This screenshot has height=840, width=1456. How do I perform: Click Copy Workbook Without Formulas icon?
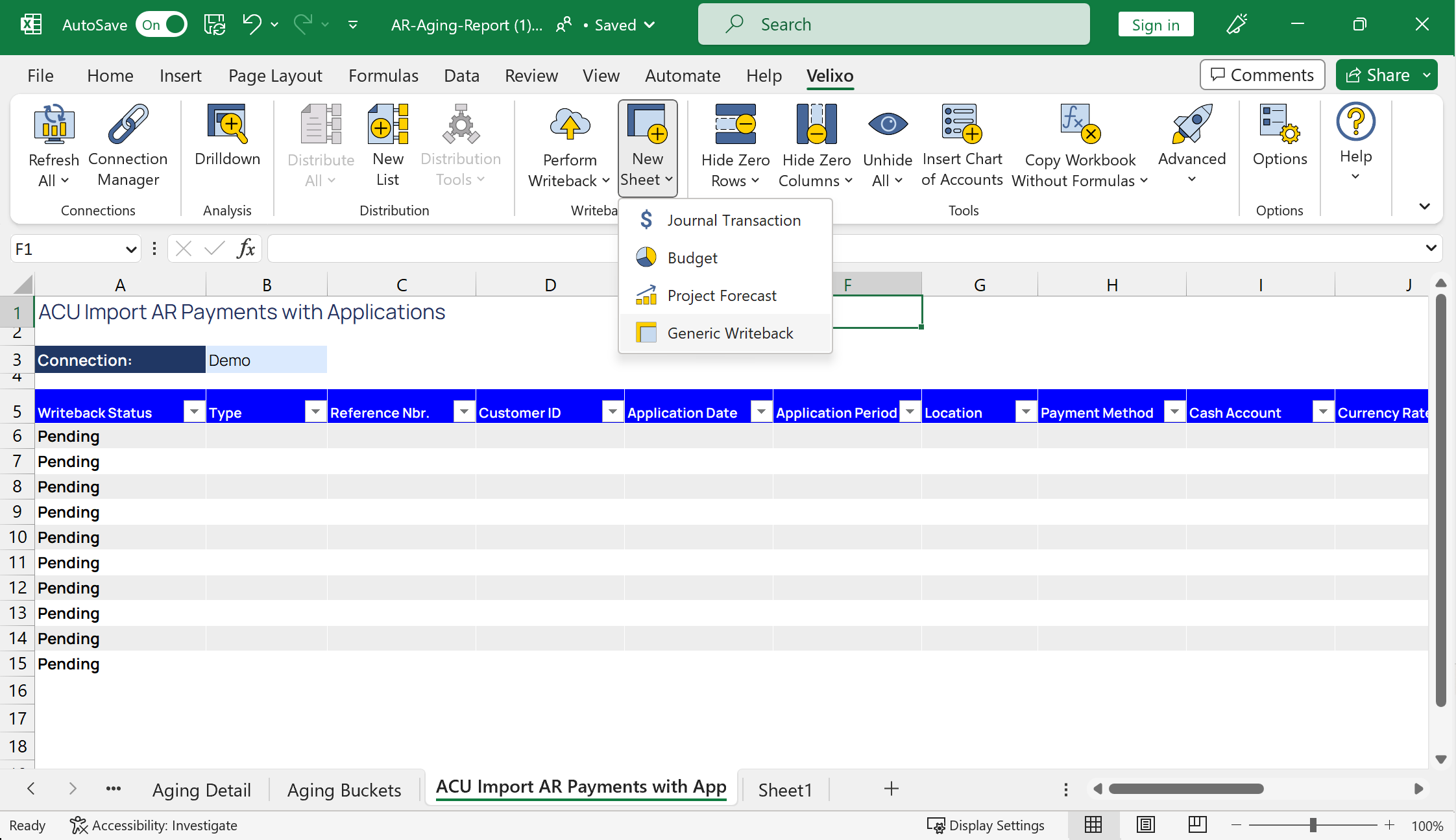pos(1080,124)
